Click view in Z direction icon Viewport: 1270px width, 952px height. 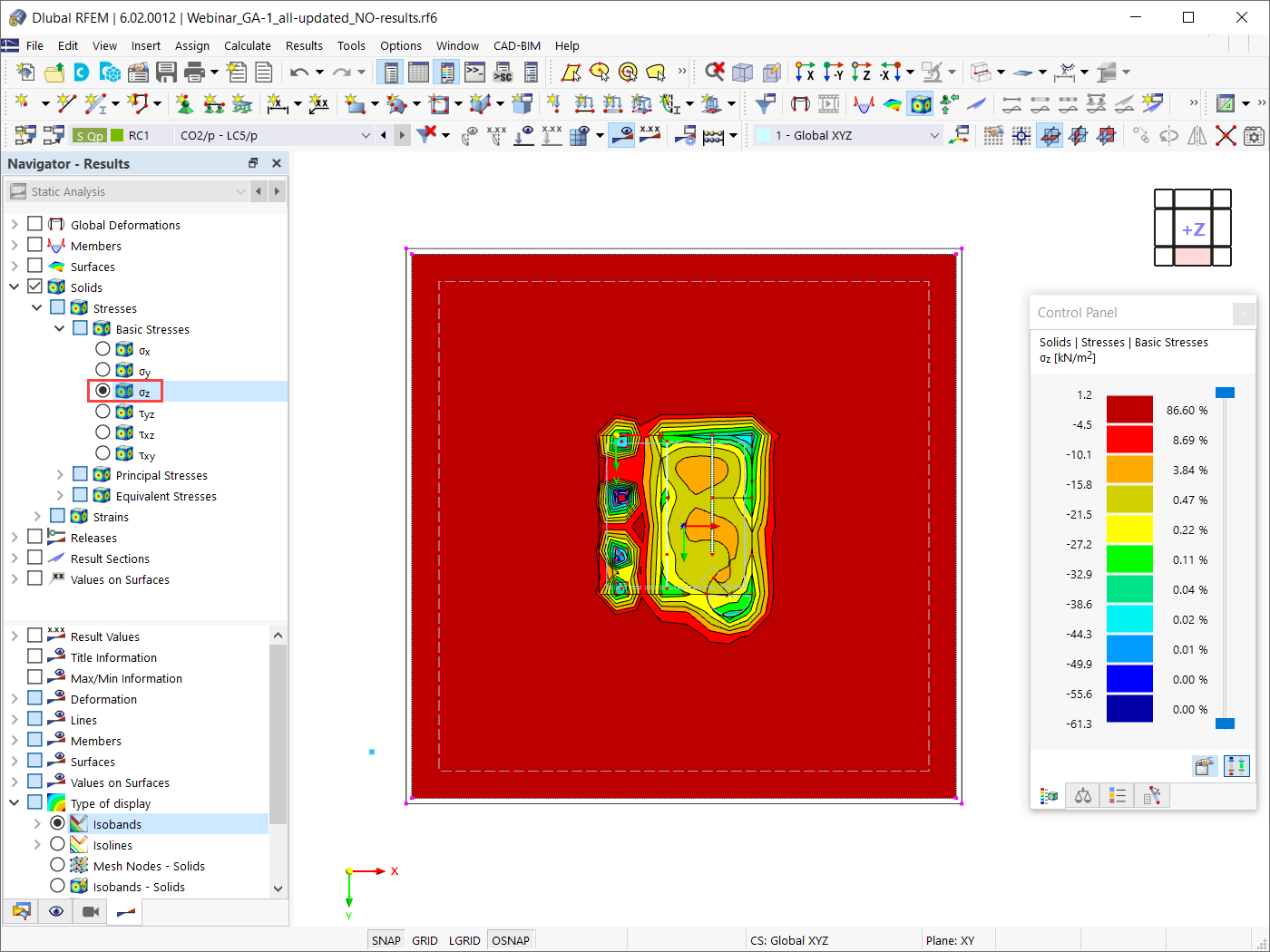[x=861, y=72]
